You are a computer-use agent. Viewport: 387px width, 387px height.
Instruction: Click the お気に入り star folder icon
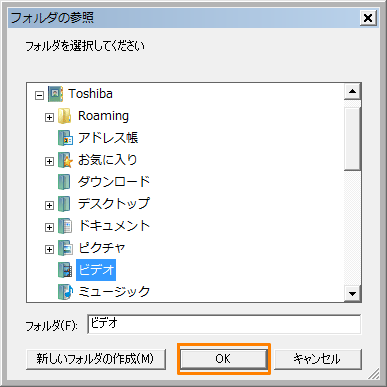(x=65, y=160)
